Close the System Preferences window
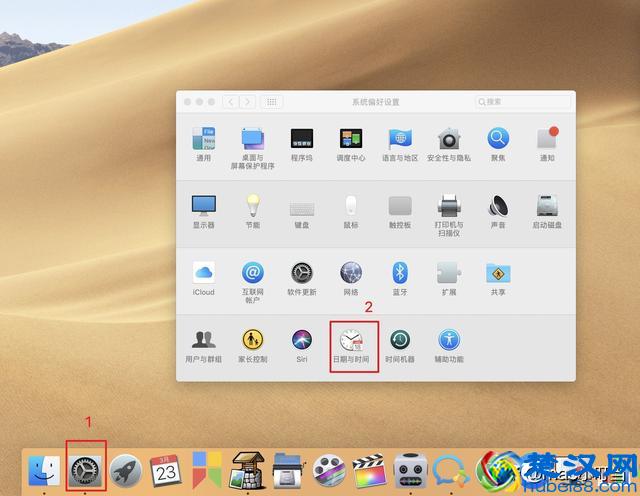The width and height of the screenshot is (640, 496). pyautogui.click(x=187, y=102)
